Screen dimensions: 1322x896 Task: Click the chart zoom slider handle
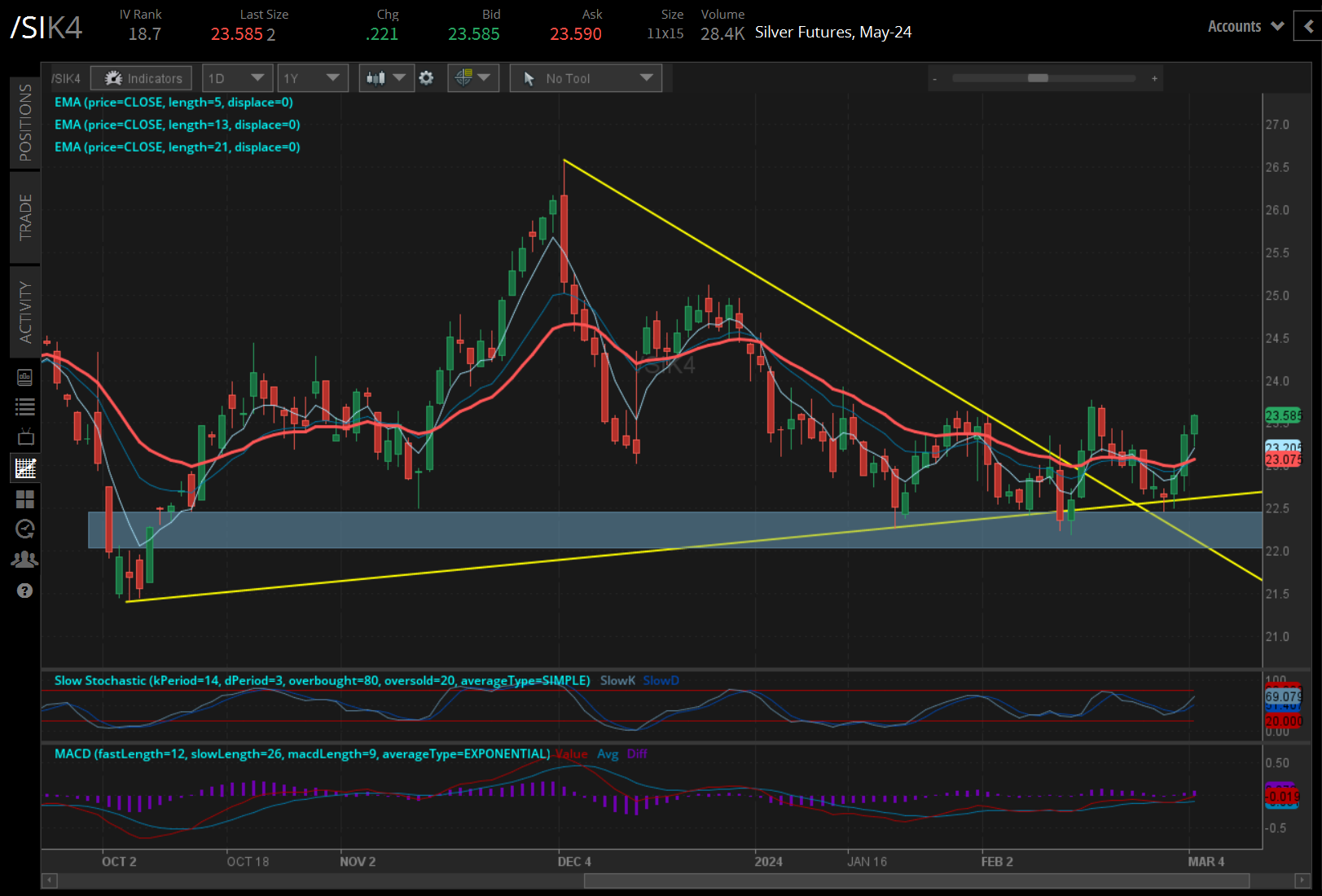point(1038,78)
